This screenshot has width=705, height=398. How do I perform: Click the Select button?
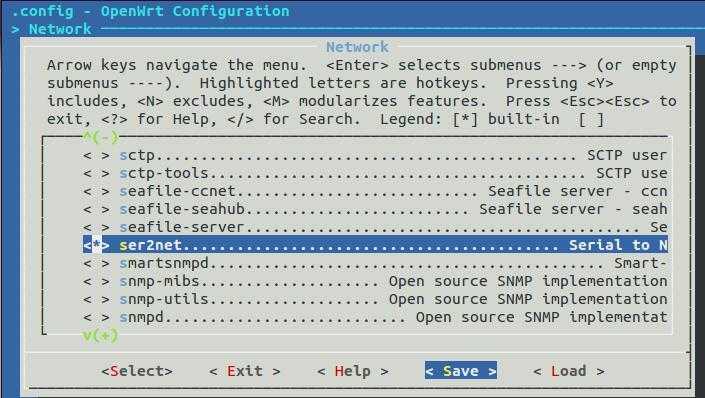pyautogui.click(x=137, y=371)
